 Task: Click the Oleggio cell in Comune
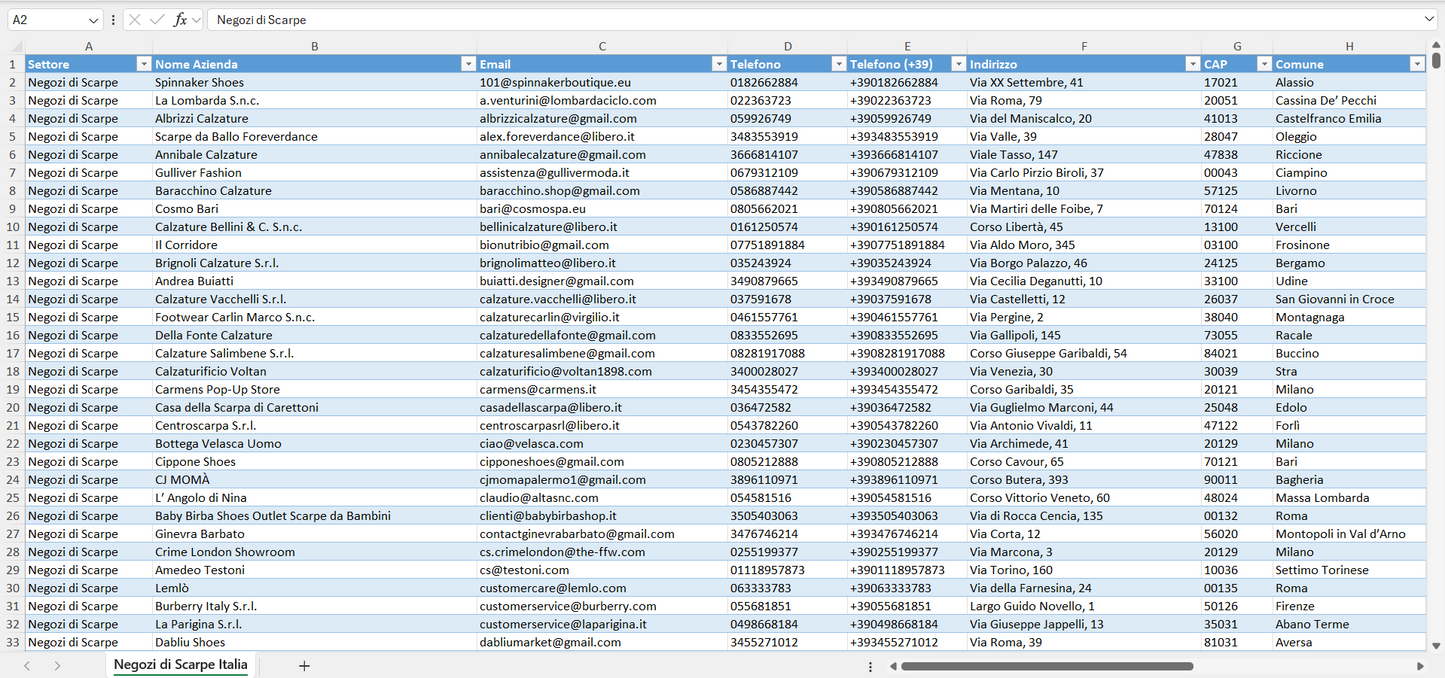pyautogui.click(x=1350, y=136)
